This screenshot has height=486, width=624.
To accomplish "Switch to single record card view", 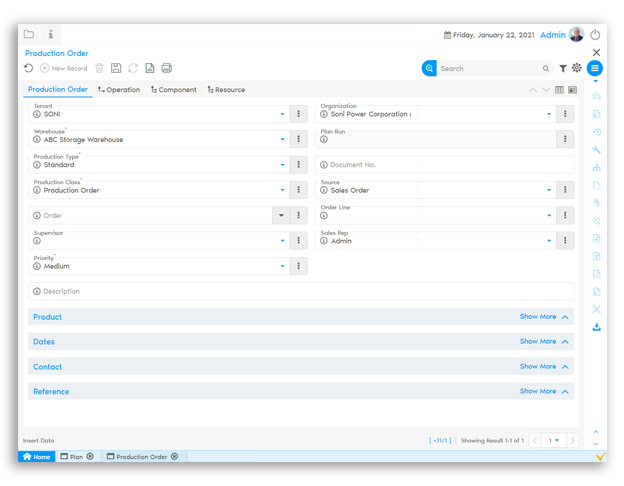I will click(x=572, y=90).
